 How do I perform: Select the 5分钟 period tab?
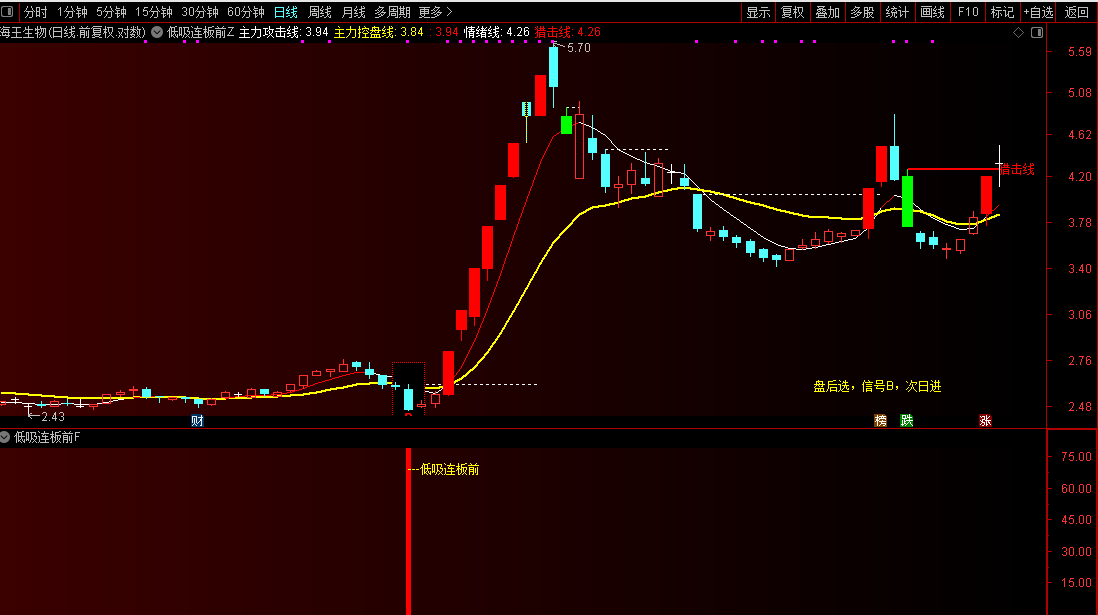coord(111,12)
